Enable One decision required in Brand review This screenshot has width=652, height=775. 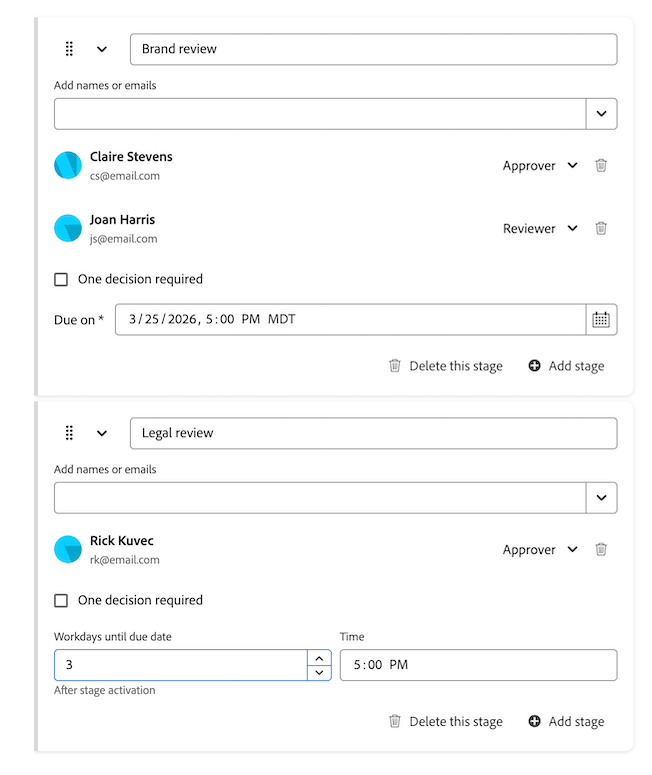[61, 280]
